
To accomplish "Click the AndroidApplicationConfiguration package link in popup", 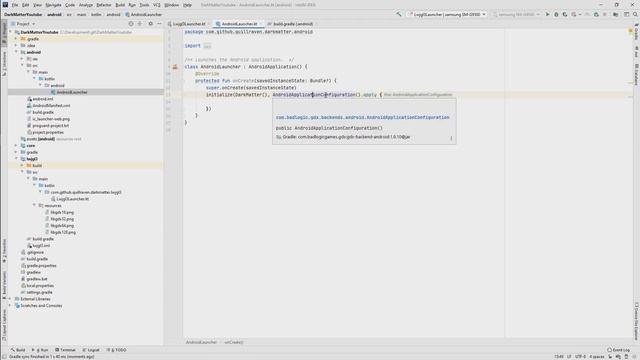I will tap(362, 117).
